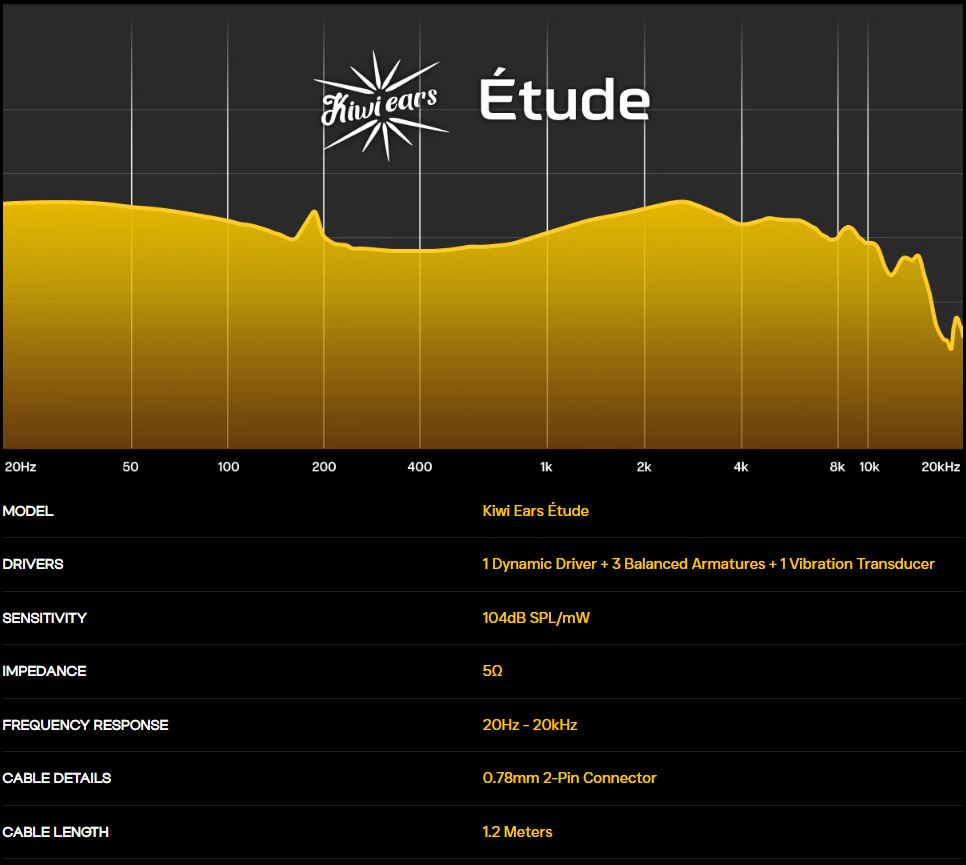Click the SENSITIVITY row label
966x865 pixels.
(44, 618)
